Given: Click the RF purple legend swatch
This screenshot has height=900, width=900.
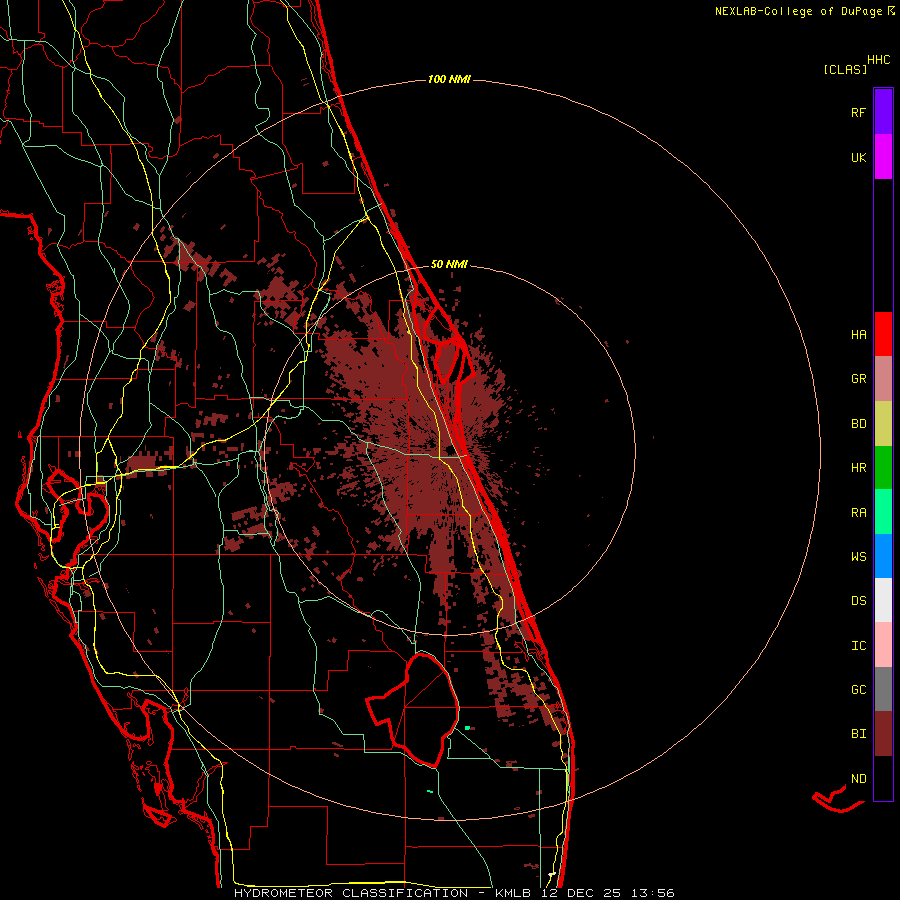Looking at the screenshot, I should (x=883, y=111).
